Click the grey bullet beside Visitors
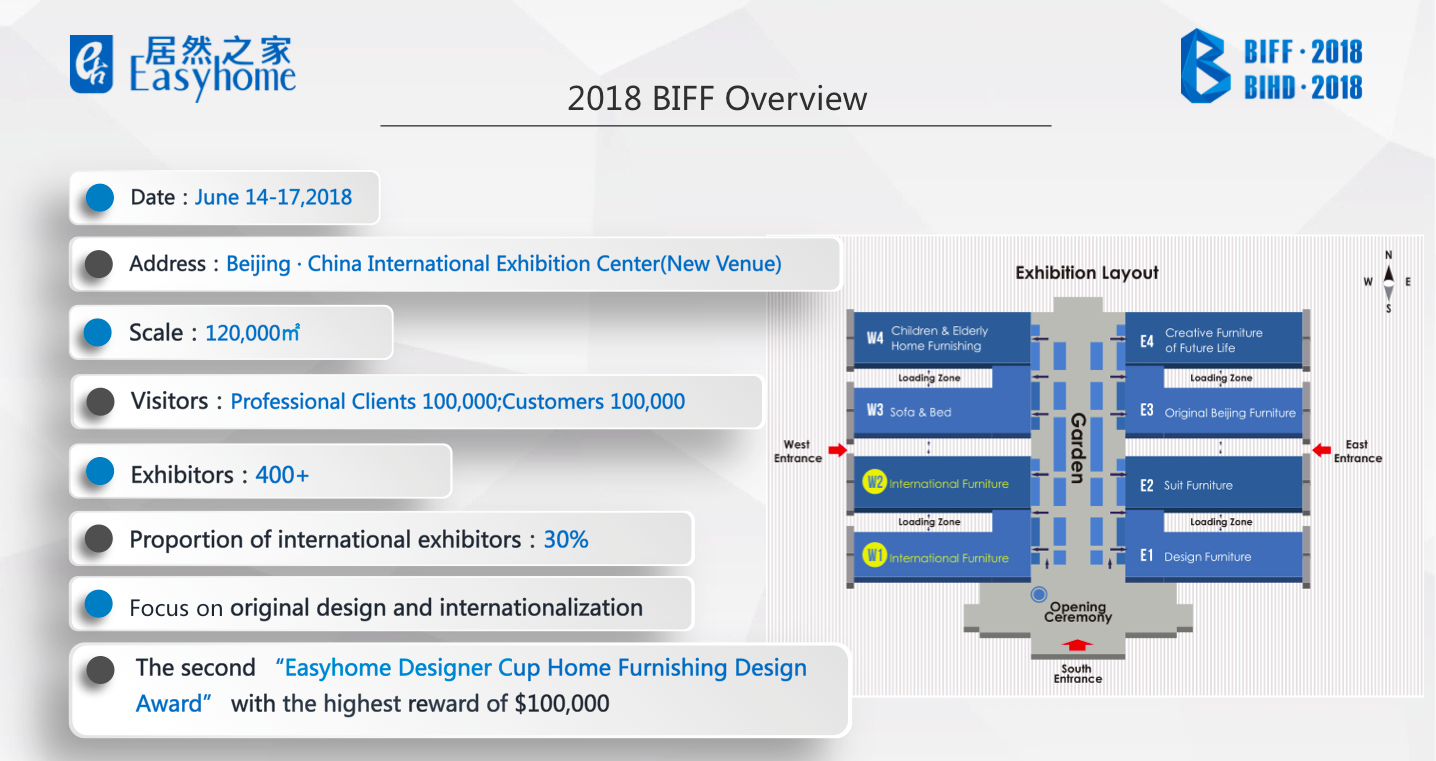The width and height of the screenshot is (1436, 761). tap(100, 401)
